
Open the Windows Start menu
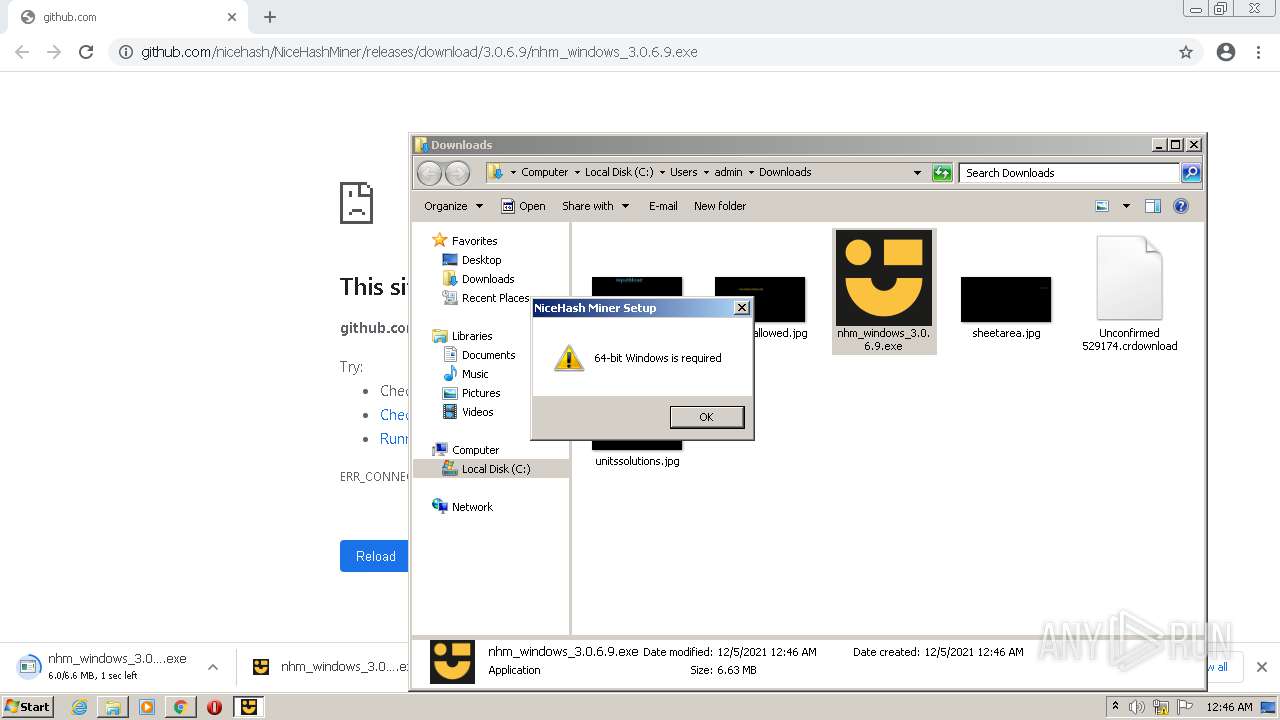(x=27, y=707)
